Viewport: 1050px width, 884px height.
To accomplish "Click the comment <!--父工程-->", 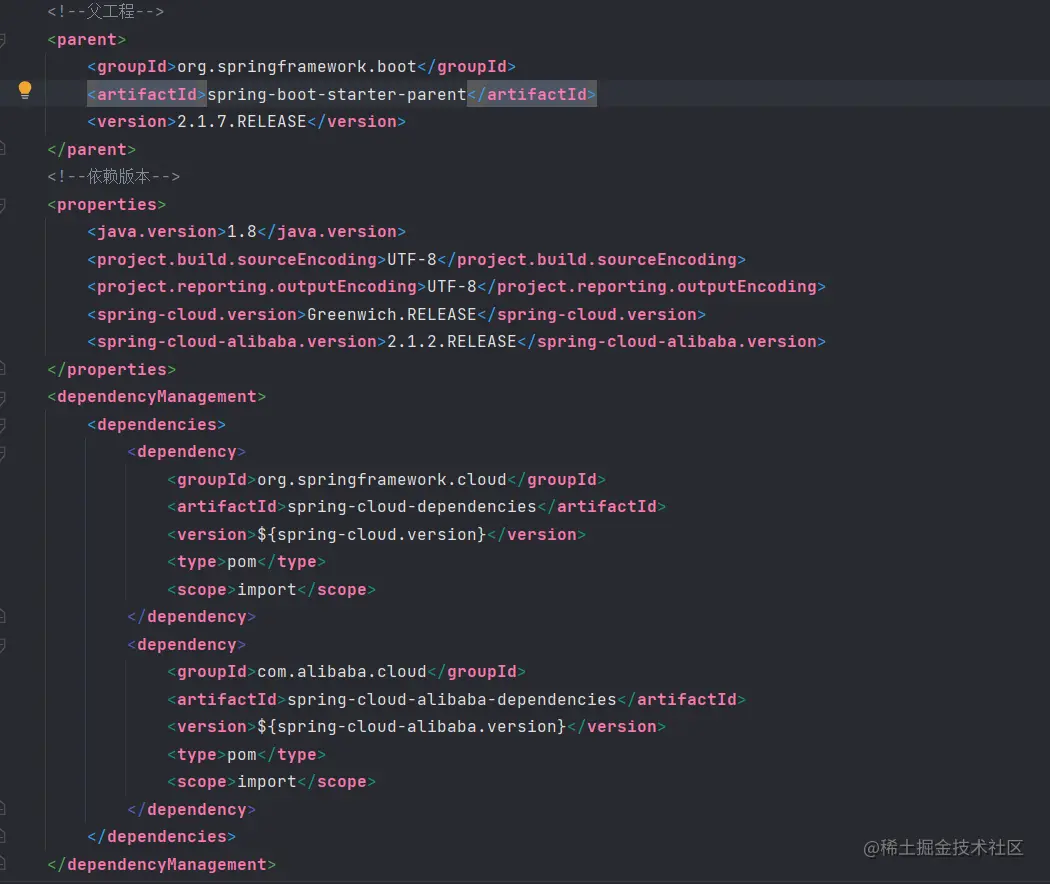I will (x=106, y=11).
